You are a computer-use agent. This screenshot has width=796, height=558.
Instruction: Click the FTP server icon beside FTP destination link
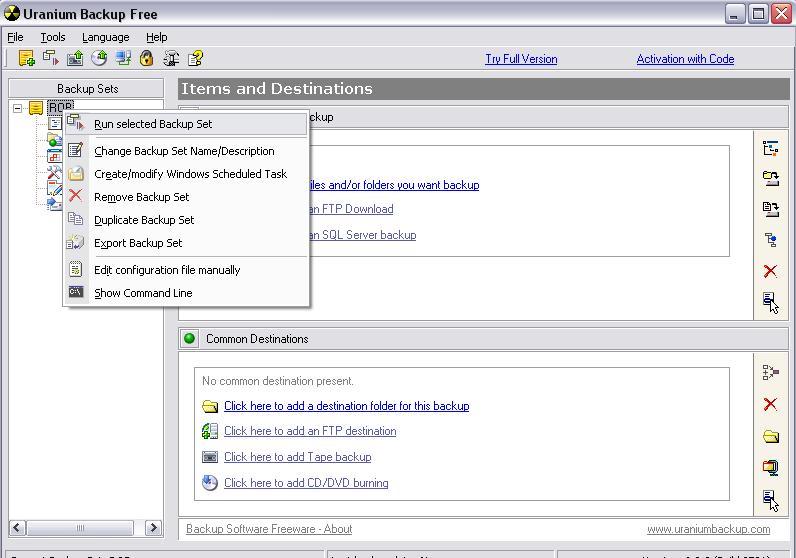coord(210,431)
